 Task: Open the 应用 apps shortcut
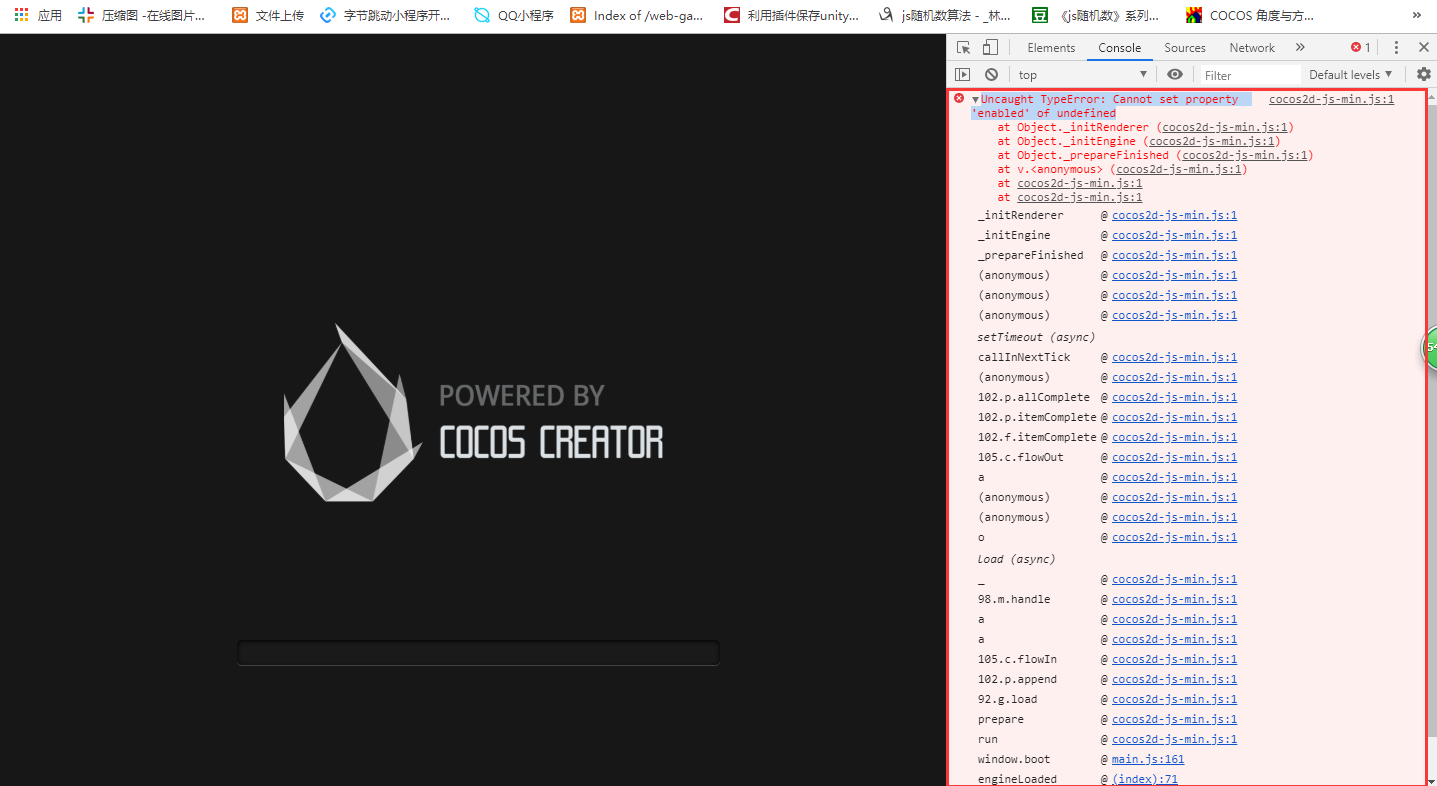tap(38, 16)
